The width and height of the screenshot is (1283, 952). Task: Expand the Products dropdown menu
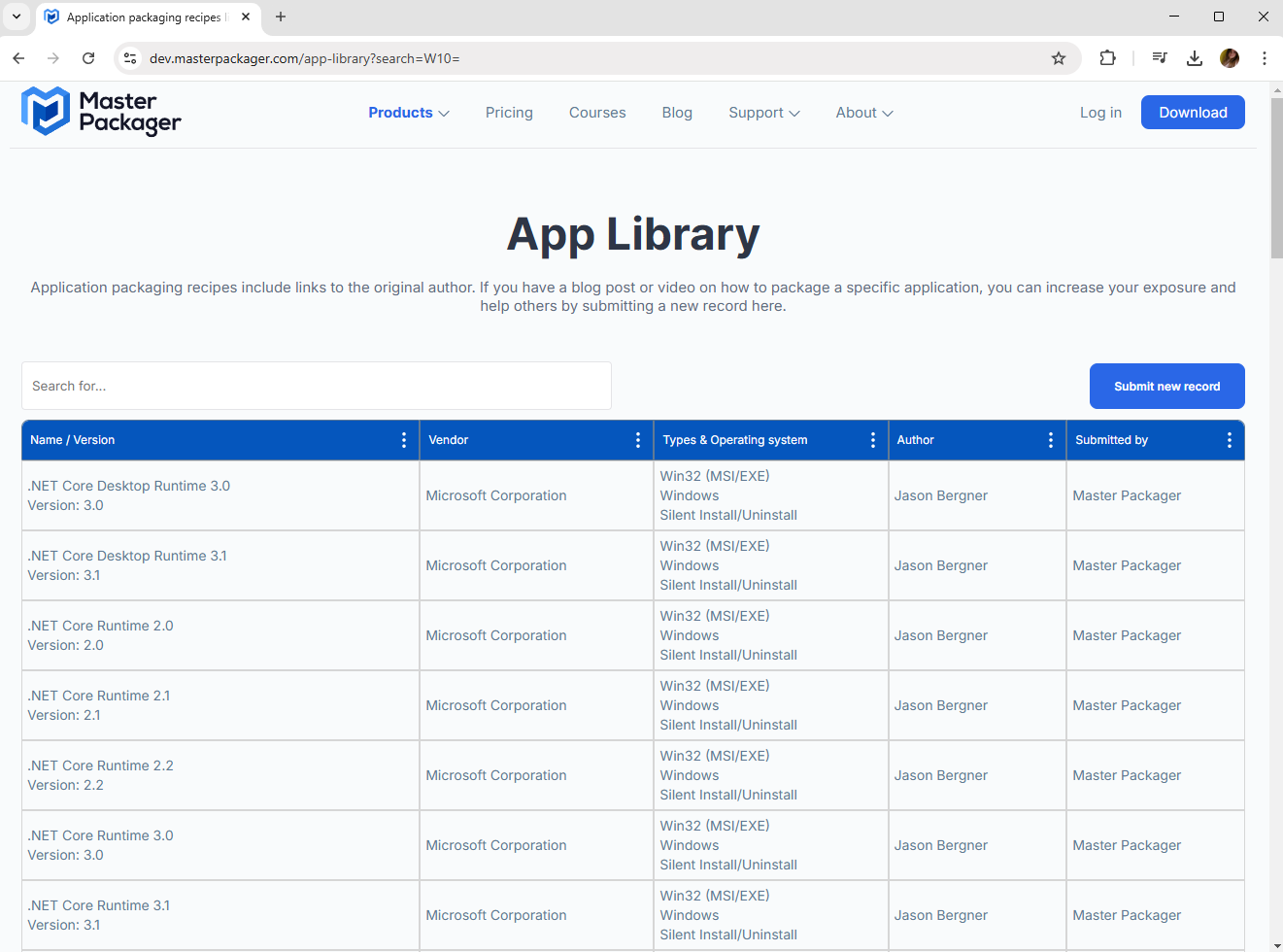[x=408, y=113]
